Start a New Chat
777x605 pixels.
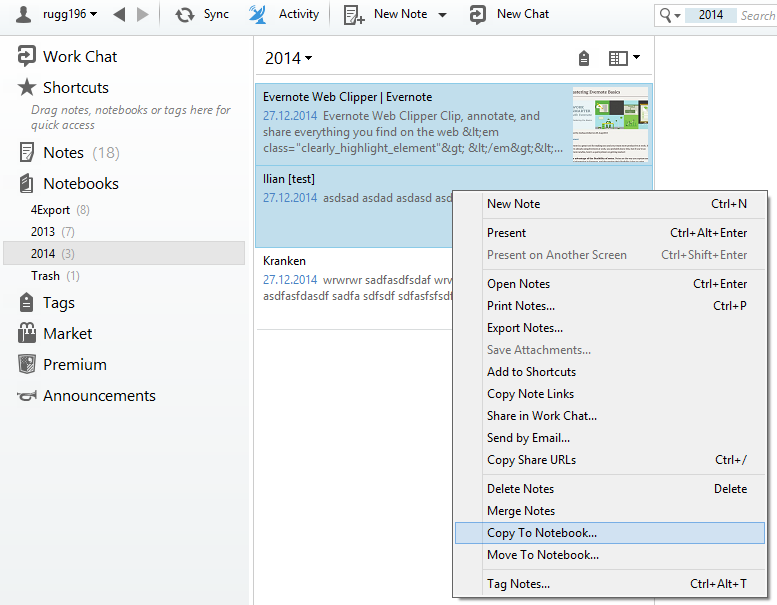click(x=509, y=14)
